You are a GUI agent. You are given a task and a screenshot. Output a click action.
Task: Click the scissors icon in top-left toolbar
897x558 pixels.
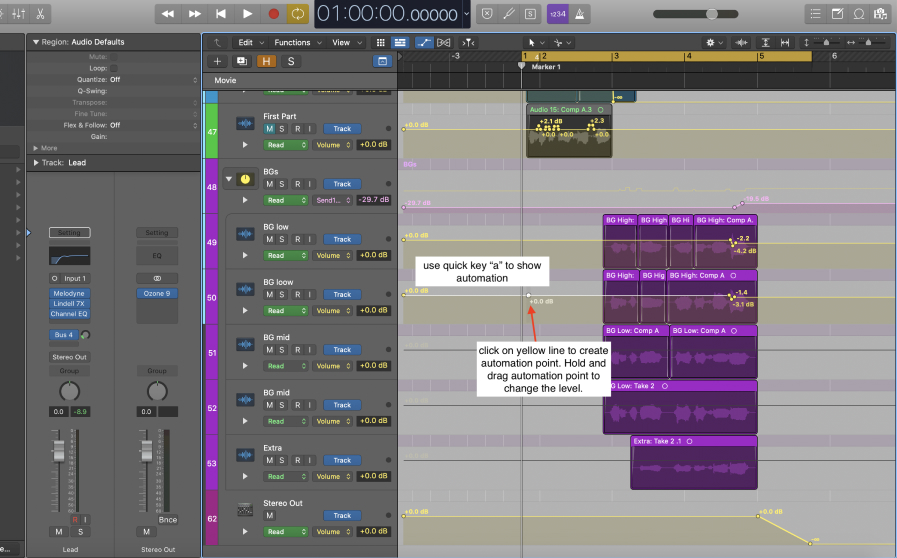(x=38, y=14)
